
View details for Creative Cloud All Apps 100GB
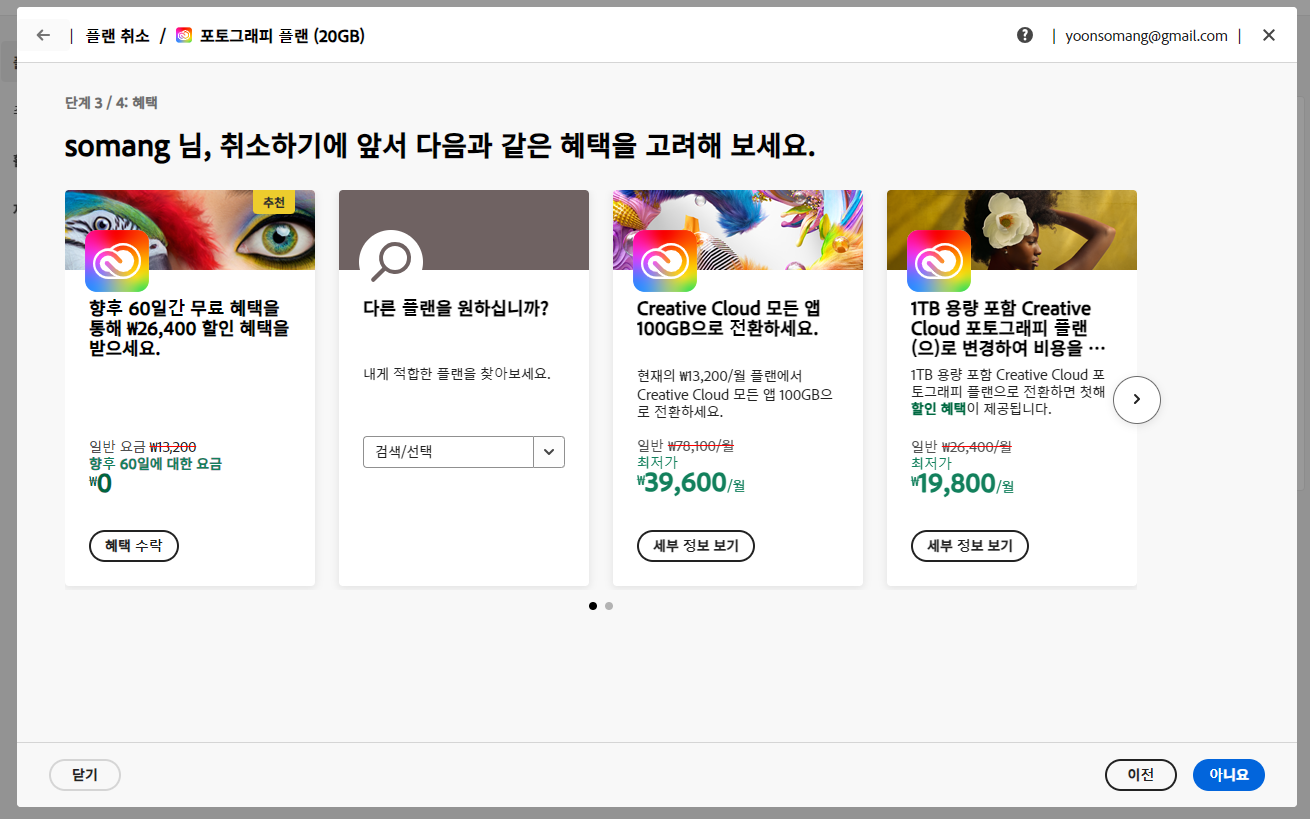[696, 546]
